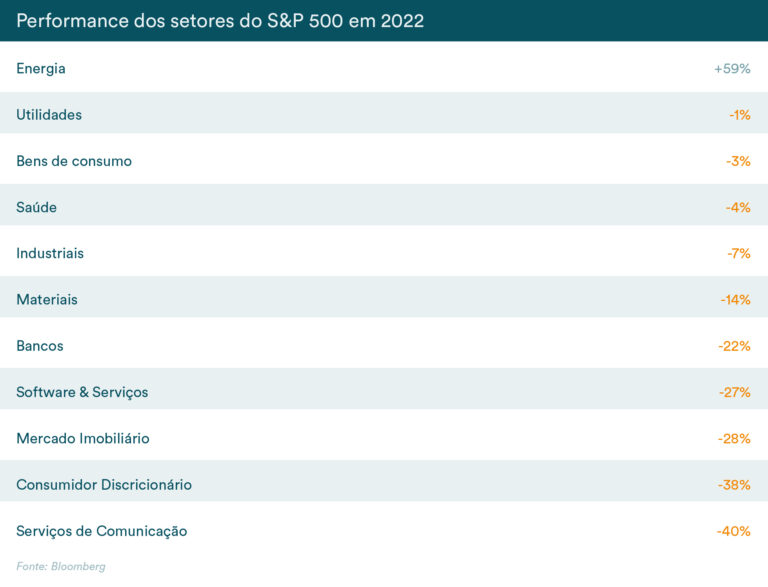Select the Saúde sector label
Image resolution: width=768 pixels, height=587 pixels.
(x=37, y=207)
